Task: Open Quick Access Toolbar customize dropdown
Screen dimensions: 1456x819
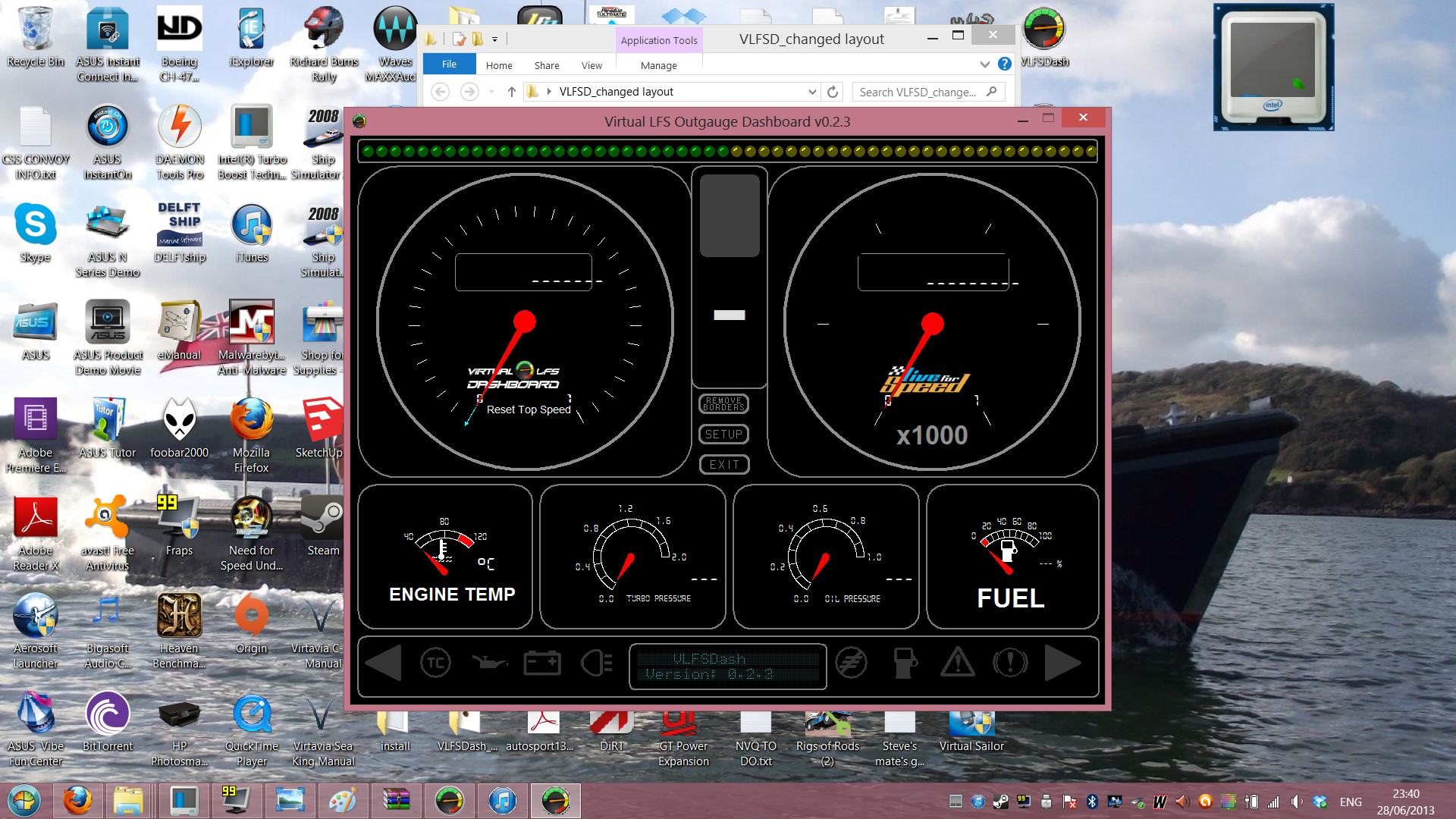Action: click(x=494, y=39)
